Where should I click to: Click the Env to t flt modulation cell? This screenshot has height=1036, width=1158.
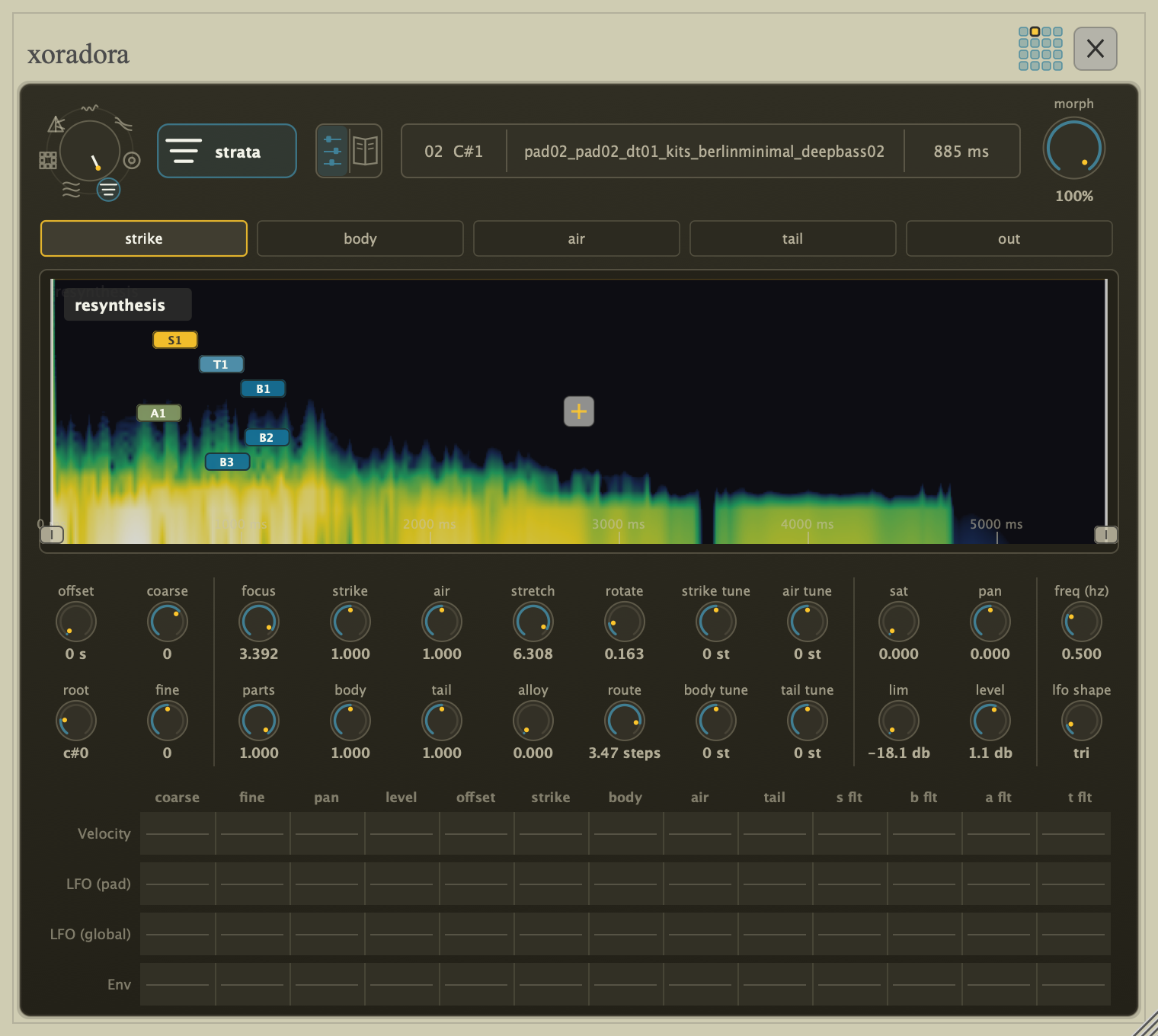click(1073, 984)
